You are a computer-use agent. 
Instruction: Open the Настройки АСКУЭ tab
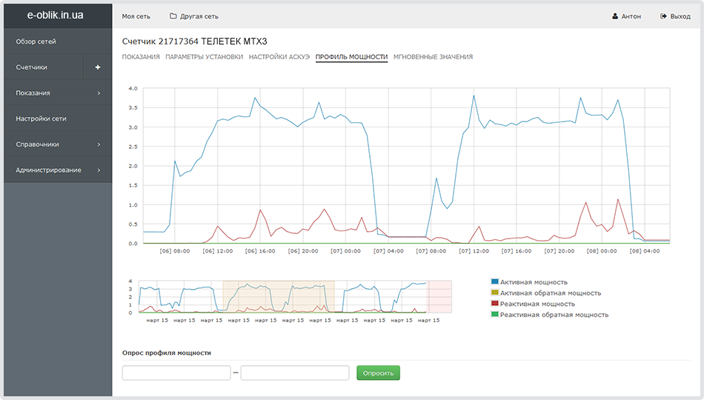tap(279, 57)
